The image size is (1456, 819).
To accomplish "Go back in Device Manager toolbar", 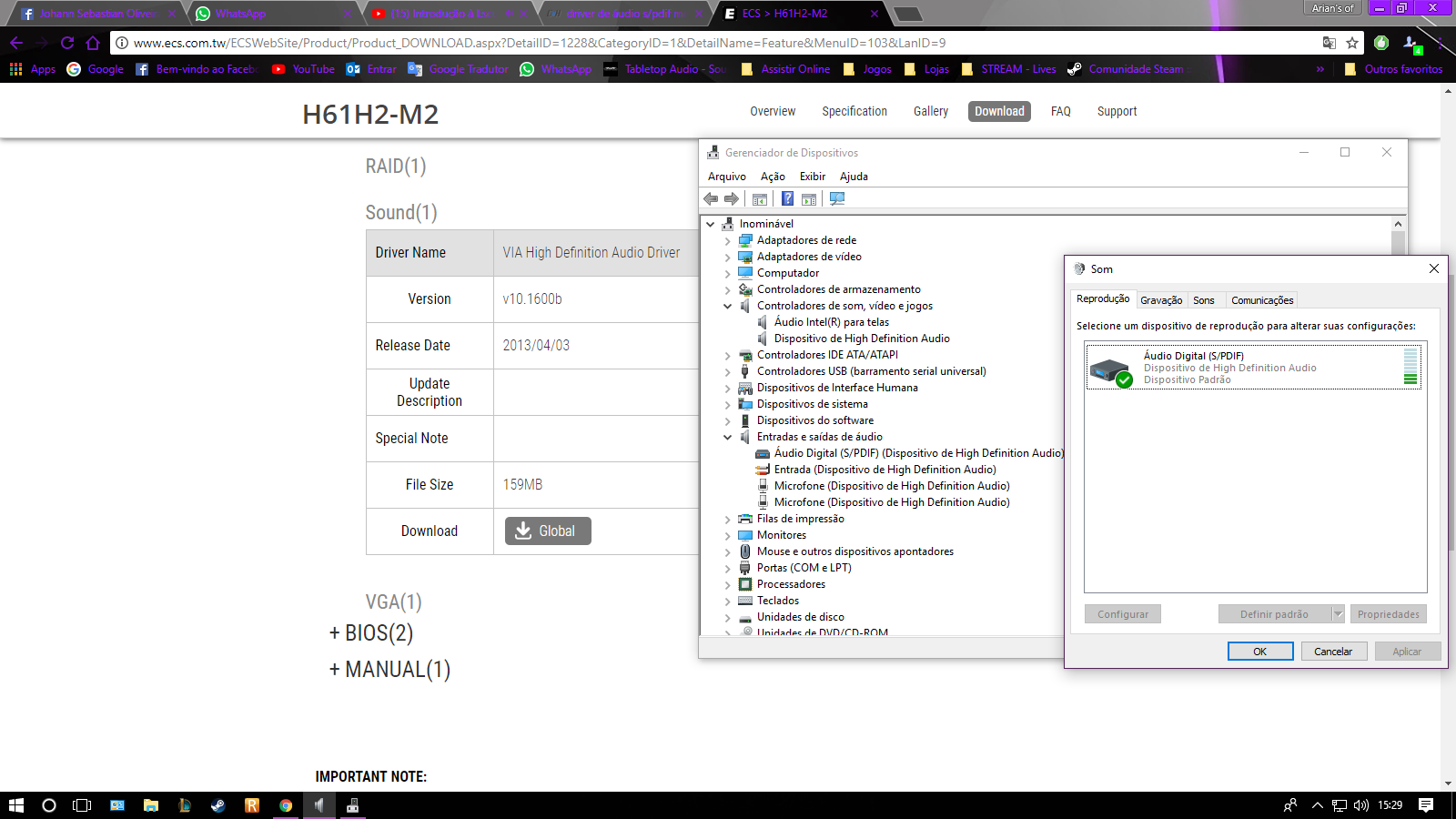I will tap(711, 198).
